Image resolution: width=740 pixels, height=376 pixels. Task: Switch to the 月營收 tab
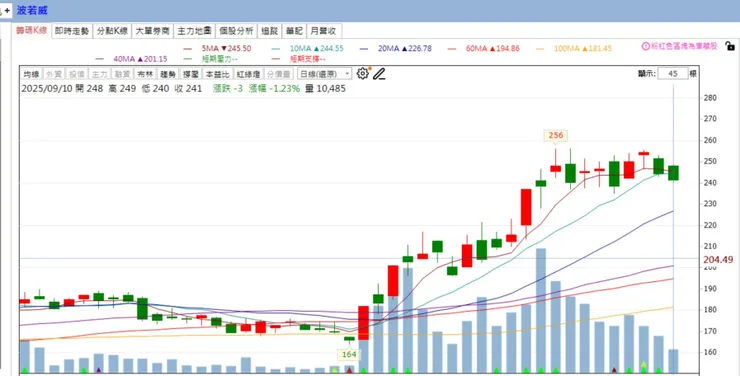click(x=324, y=31)
